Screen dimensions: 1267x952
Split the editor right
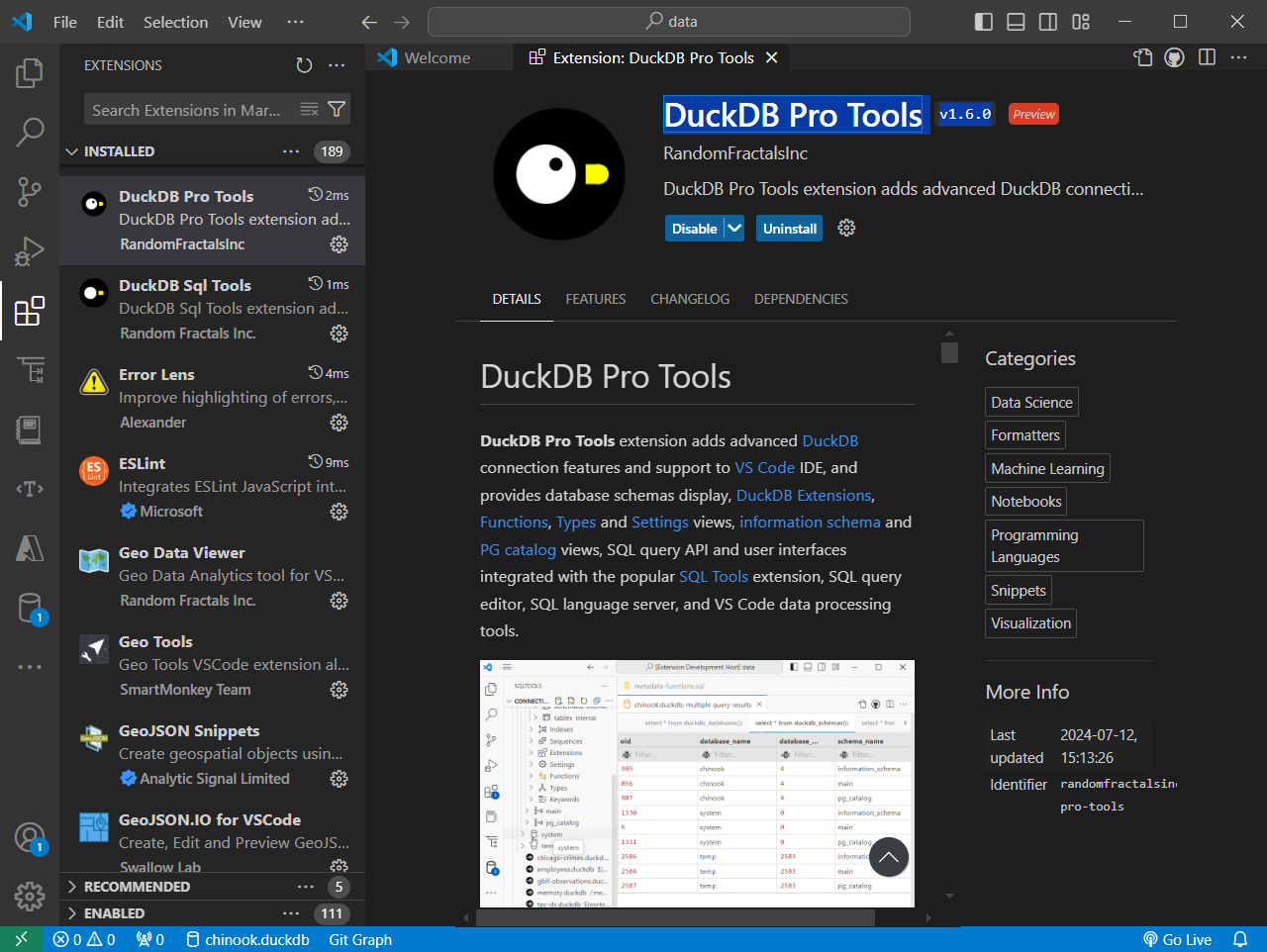1207,57
